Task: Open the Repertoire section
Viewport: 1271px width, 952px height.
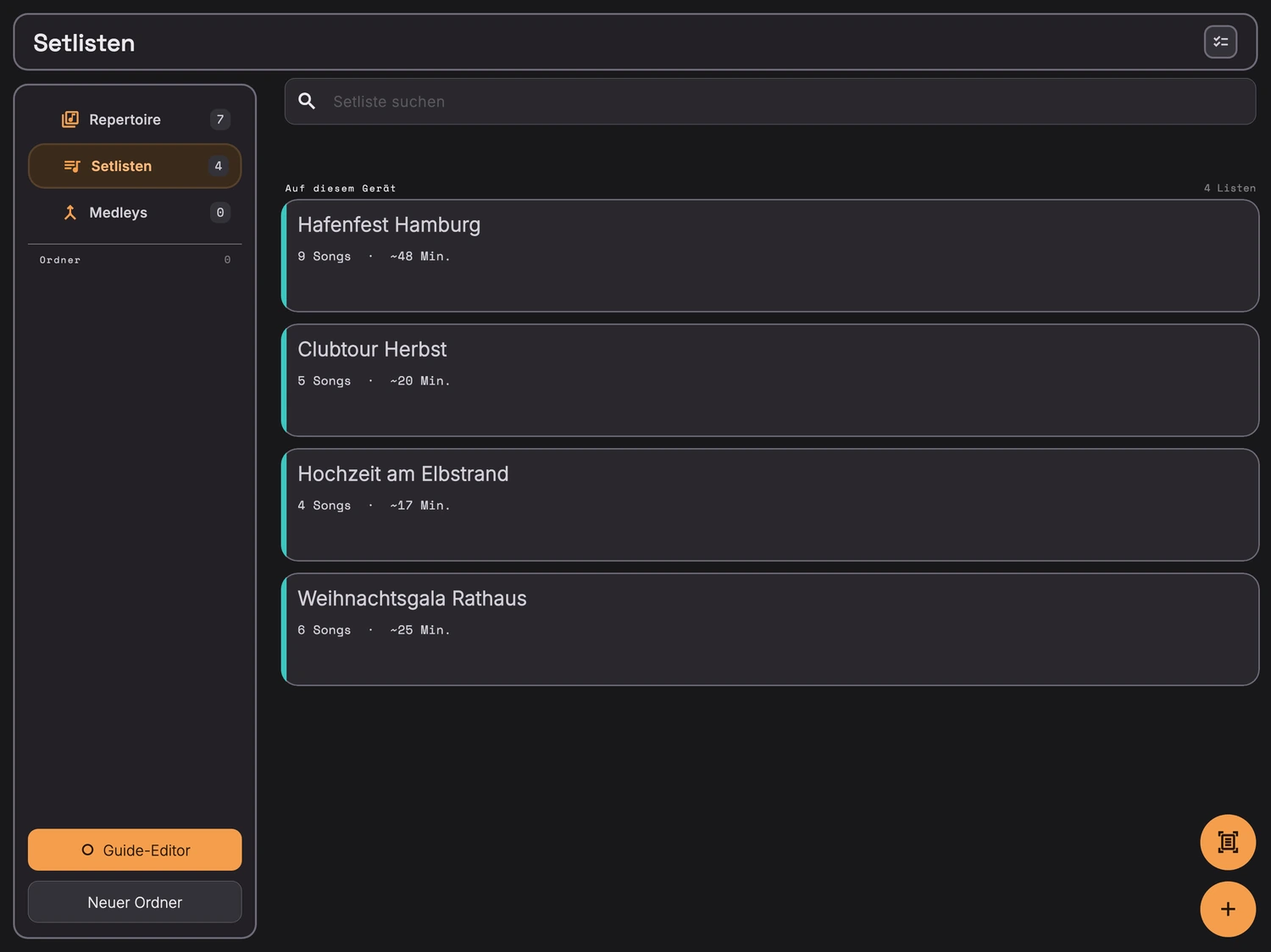Action: tap(135, 119)
